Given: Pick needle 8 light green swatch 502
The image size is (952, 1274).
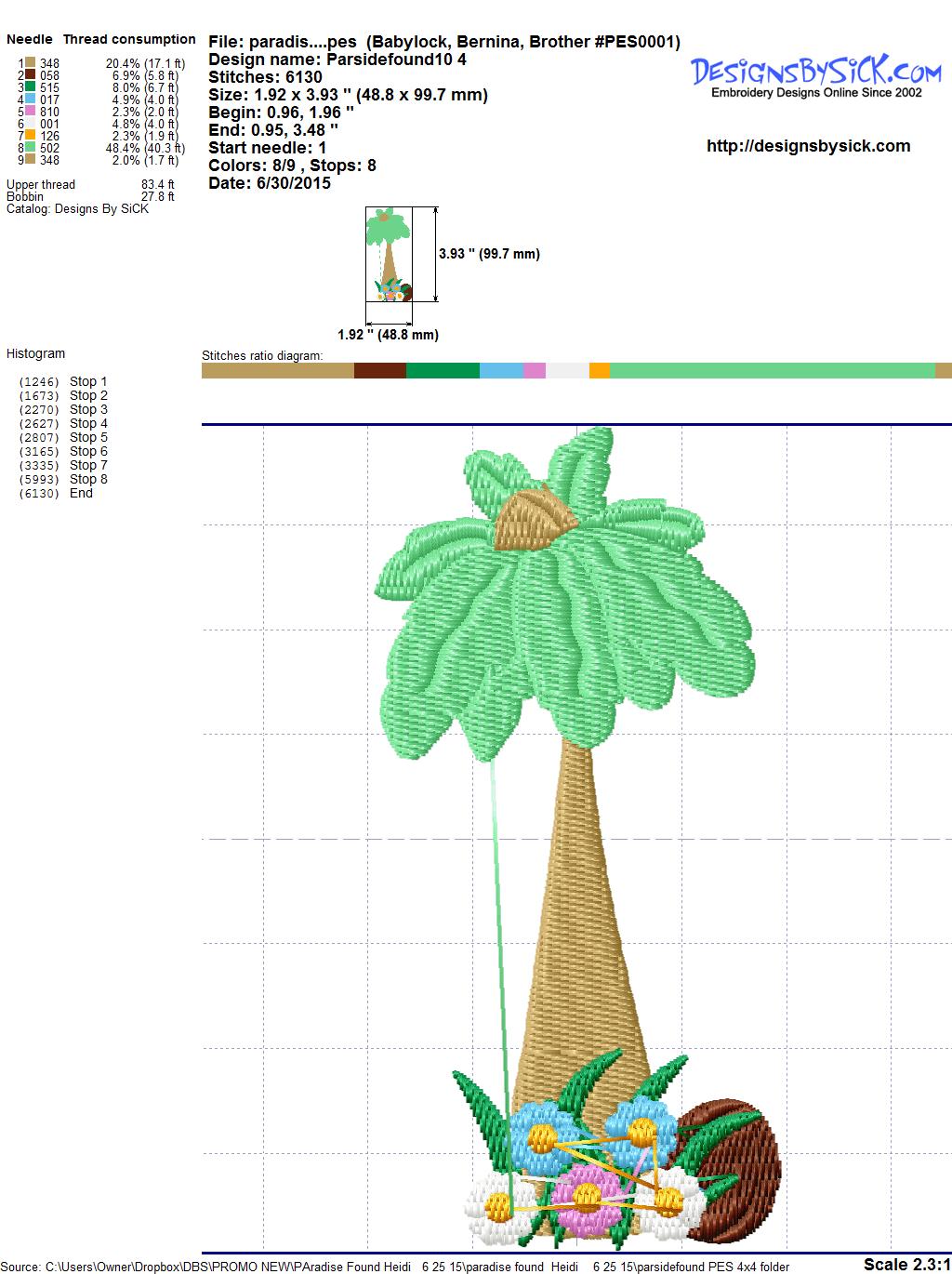Looking at the screenshot, I should [x=31, y=148].
